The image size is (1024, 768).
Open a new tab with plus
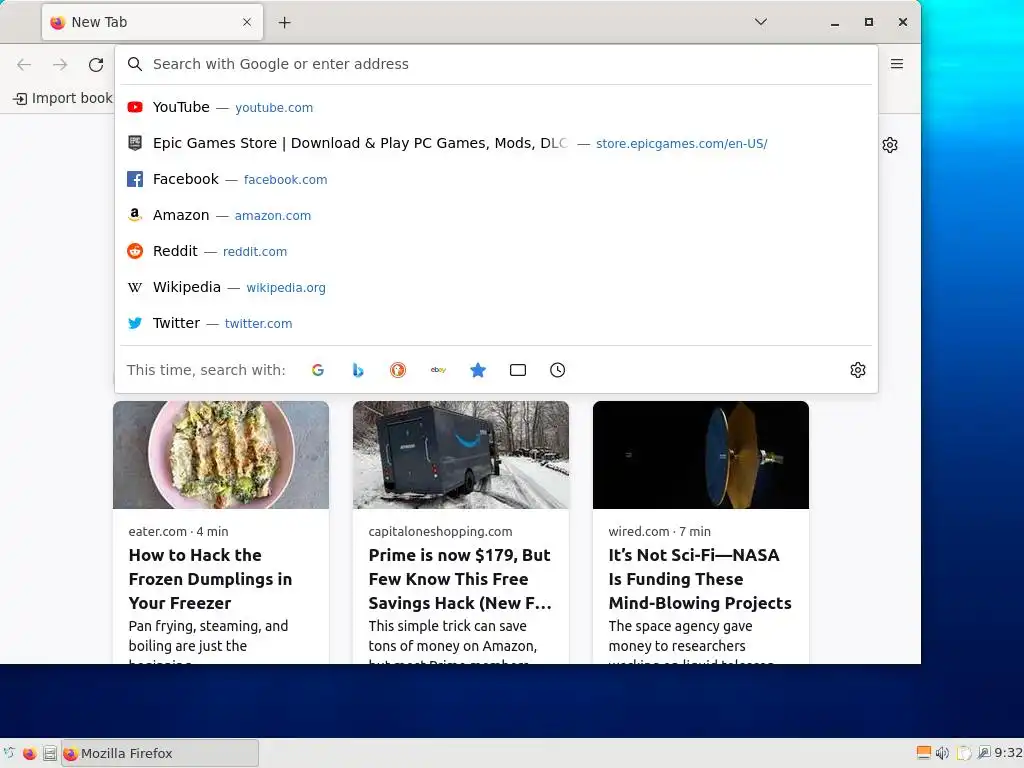pyautogui.click(x=284, y=23)
